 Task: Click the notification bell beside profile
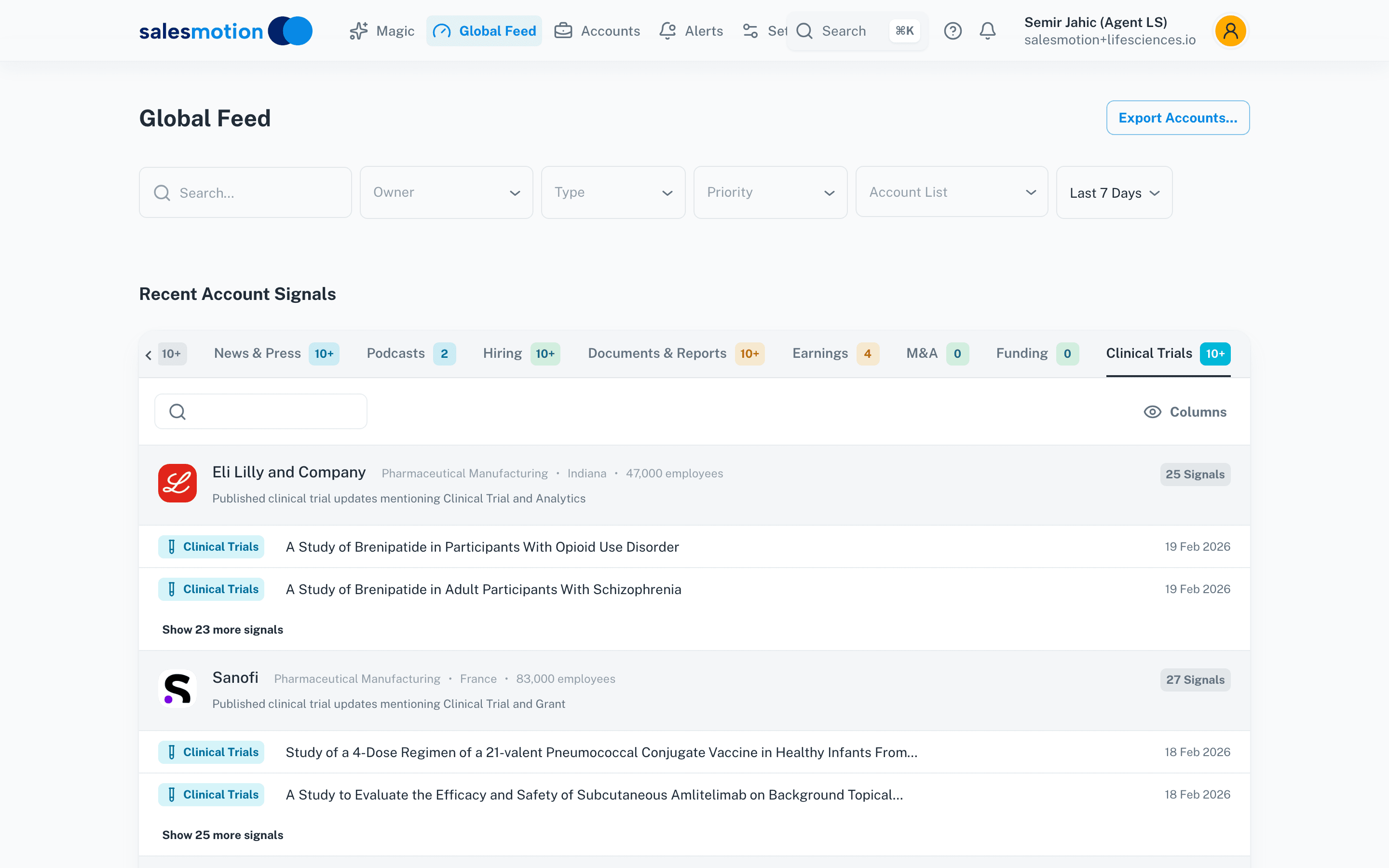(987, 30)
